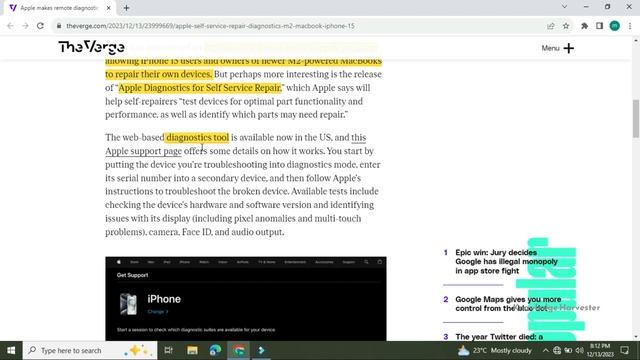Open 'Apple Diagnostics for Self Service Repair' link
This screenshot has width=640, height=360.
[x=200, y=88]
